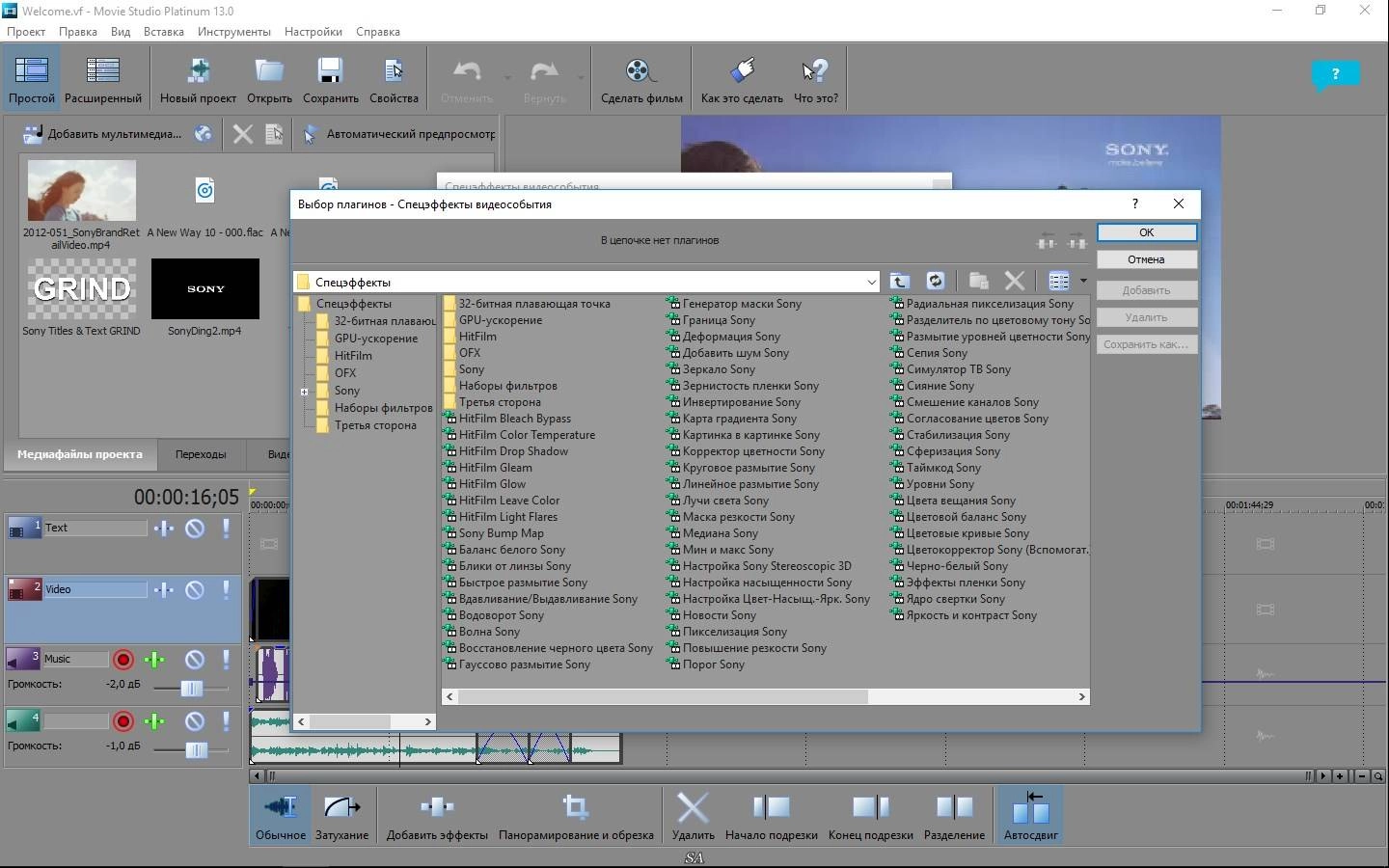Toggle the Auto Ripple button
1389x868 pixels.
(1030, 808)
